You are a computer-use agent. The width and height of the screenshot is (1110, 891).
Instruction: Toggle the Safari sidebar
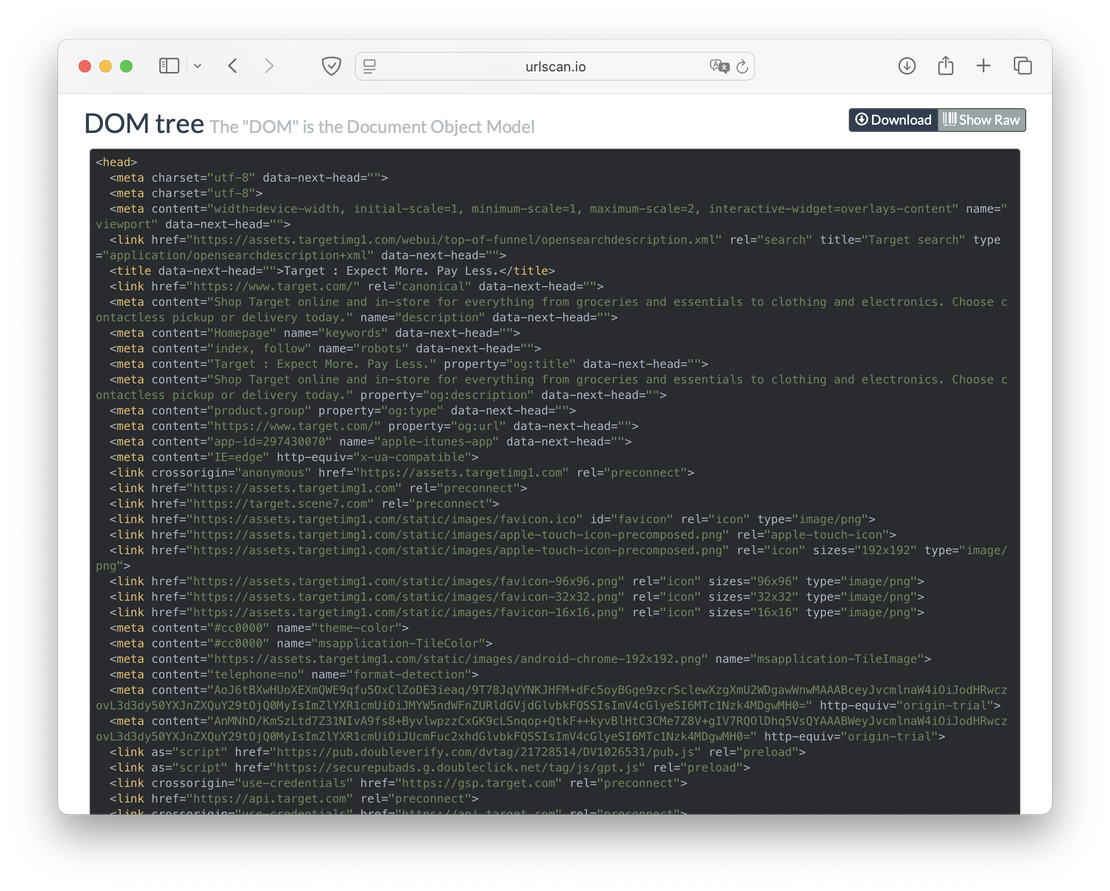pyautogui.click(x=169, y=66)
